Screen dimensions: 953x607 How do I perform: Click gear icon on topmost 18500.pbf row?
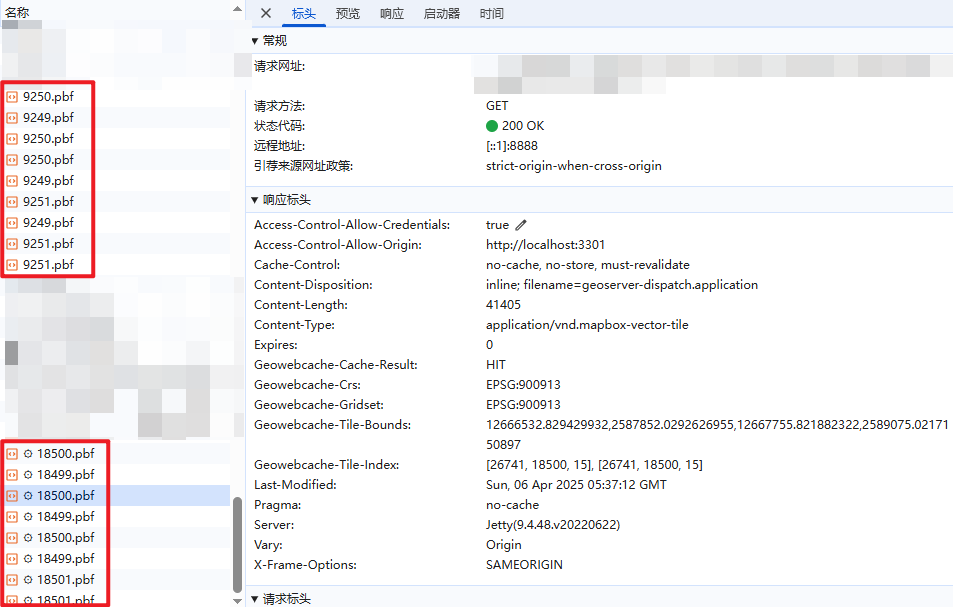click(x=28, y=454)
